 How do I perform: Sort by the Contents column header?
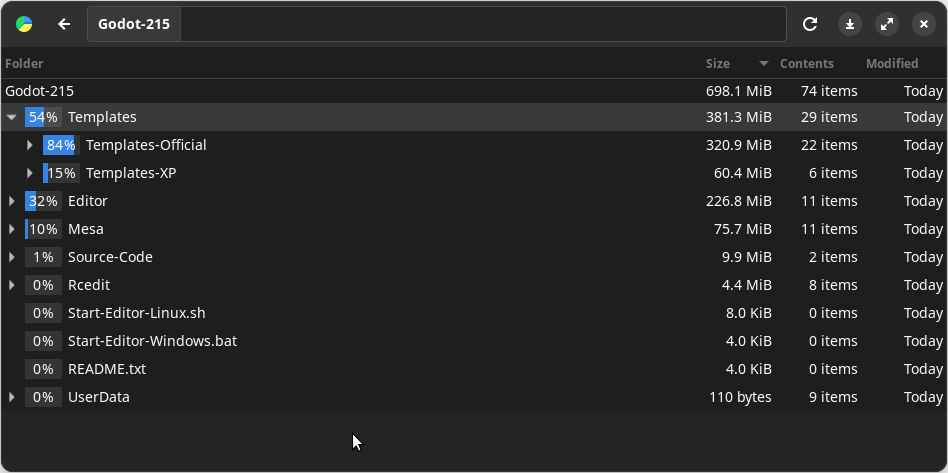pos(806,64)
